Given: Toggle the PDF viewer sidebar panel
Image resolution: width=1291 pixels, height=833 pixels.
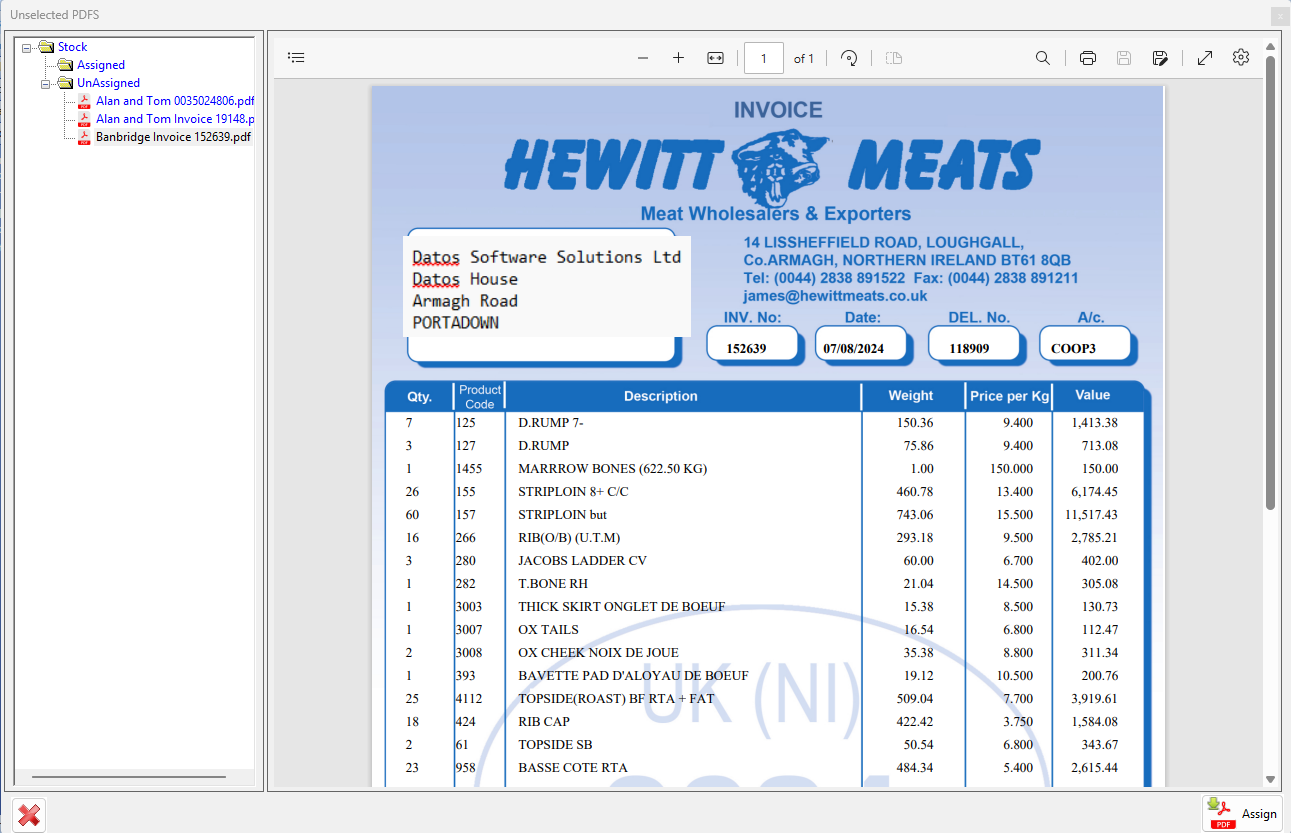Looking at the screenshot, I should tap(296, 58).
